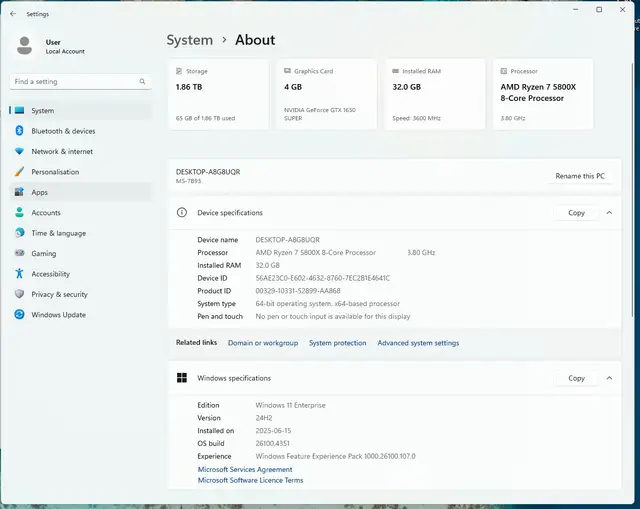This screenshot has height=509, width=640.
Task: Click the Product ID value 00329-10331-52899-AA868
Action: 298,291
